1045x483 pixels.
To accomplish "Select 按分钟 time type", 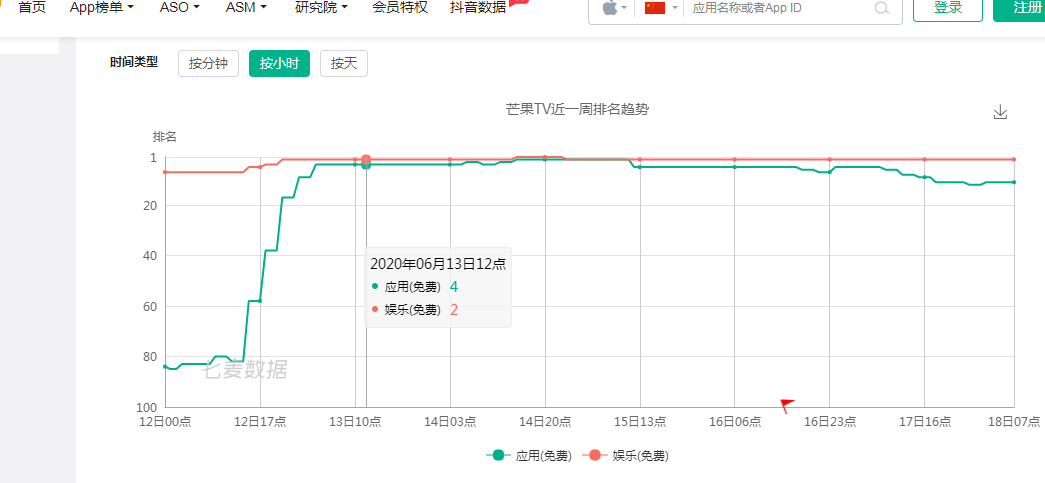I will tap(208, 63).
